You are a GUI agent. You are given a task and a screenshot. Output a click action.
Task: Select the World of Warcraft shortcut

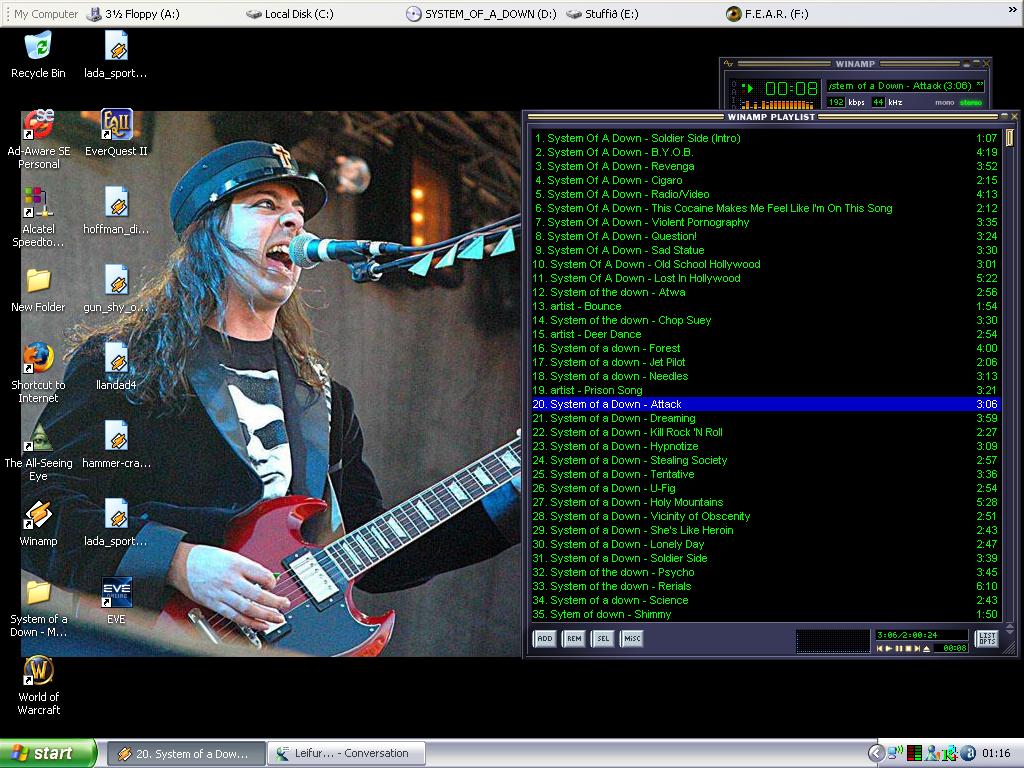pyautogui.click(x=39, y=686)
